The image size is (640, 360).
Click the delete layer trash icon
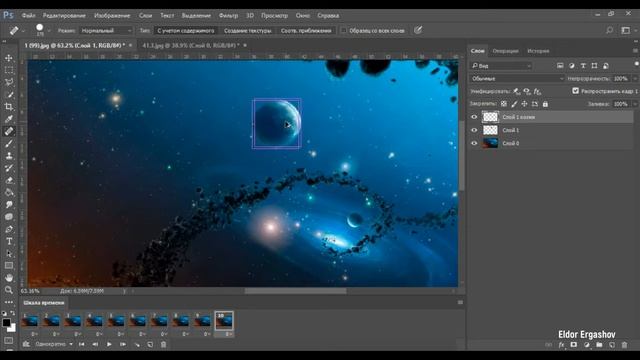[624, 345]
